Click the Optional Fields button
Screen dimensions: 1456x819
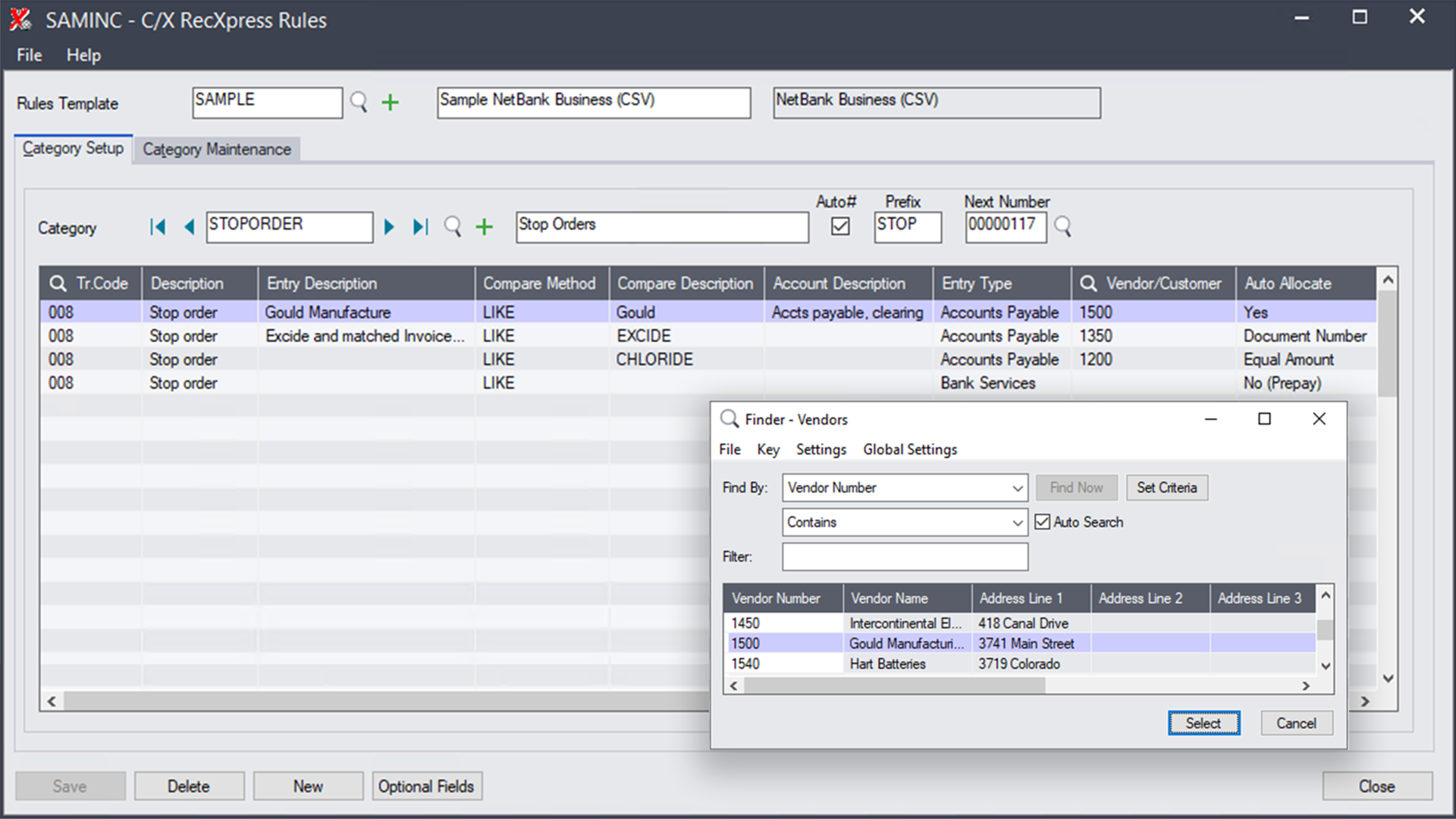pyautogui.click(x=426, y=786)
